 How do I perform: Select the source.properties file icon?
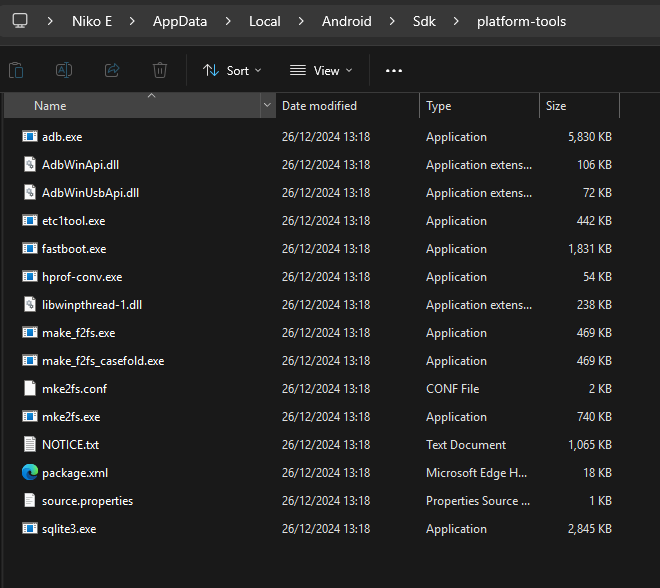click(30, 500)
